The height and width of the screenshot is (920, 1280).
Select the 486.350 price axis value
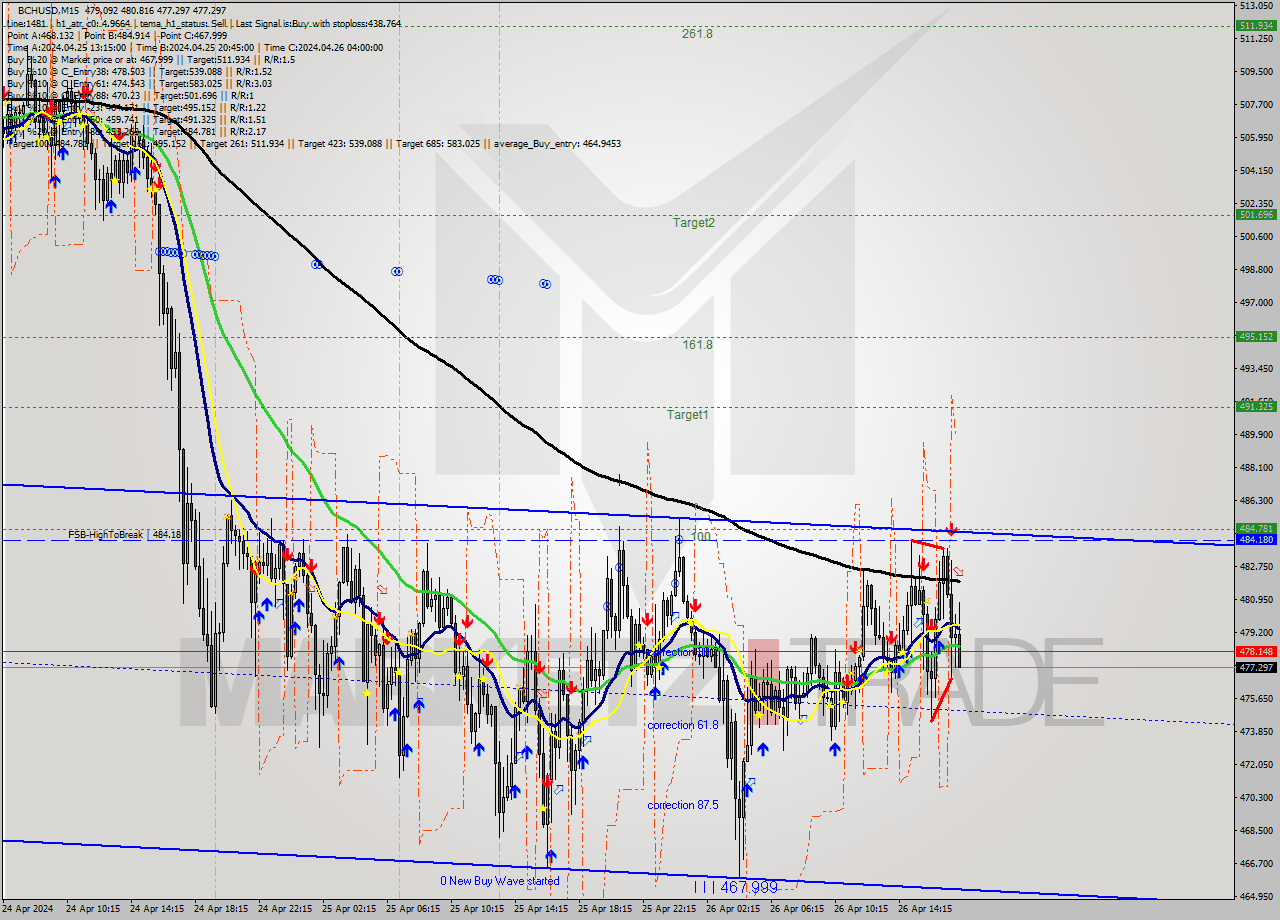(x=1255, y=501)
